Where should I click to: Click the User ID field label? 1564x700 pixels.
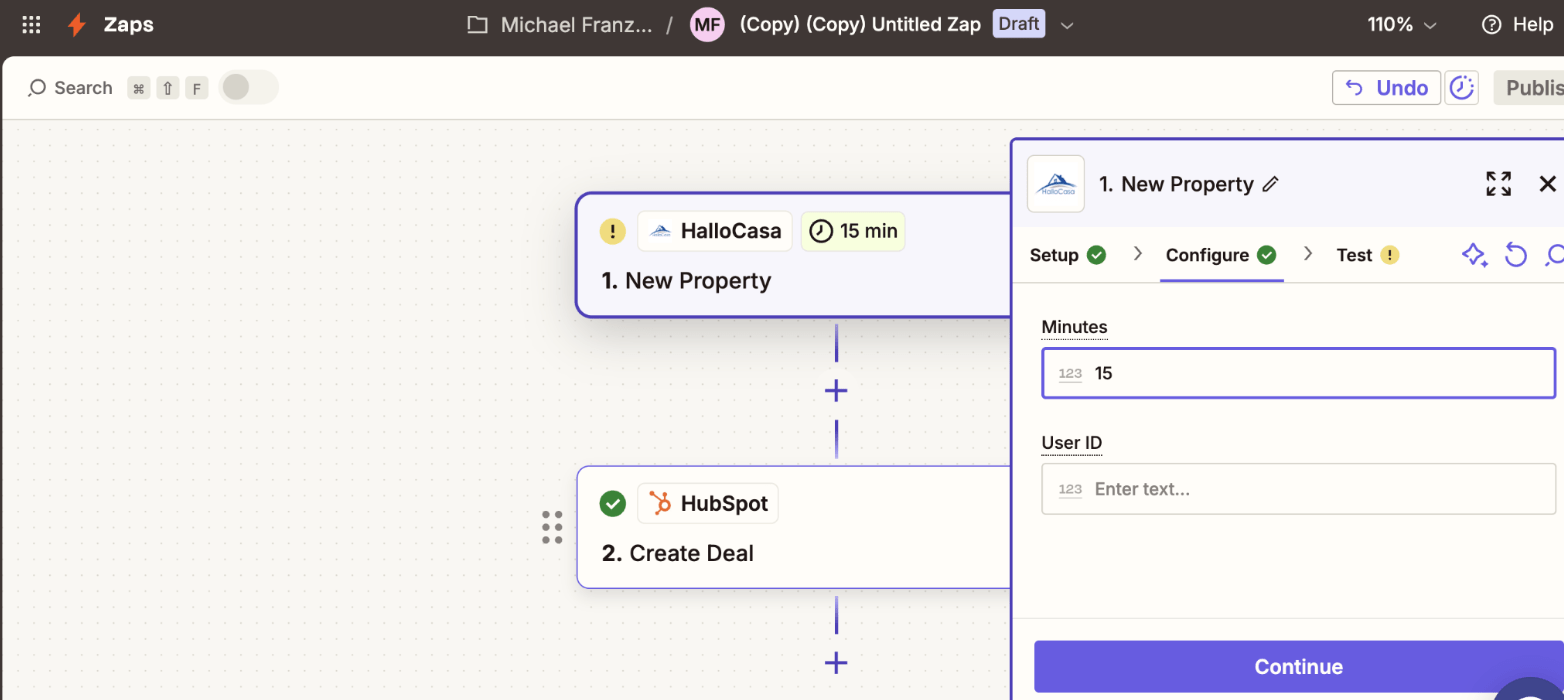coord(1071,443)
